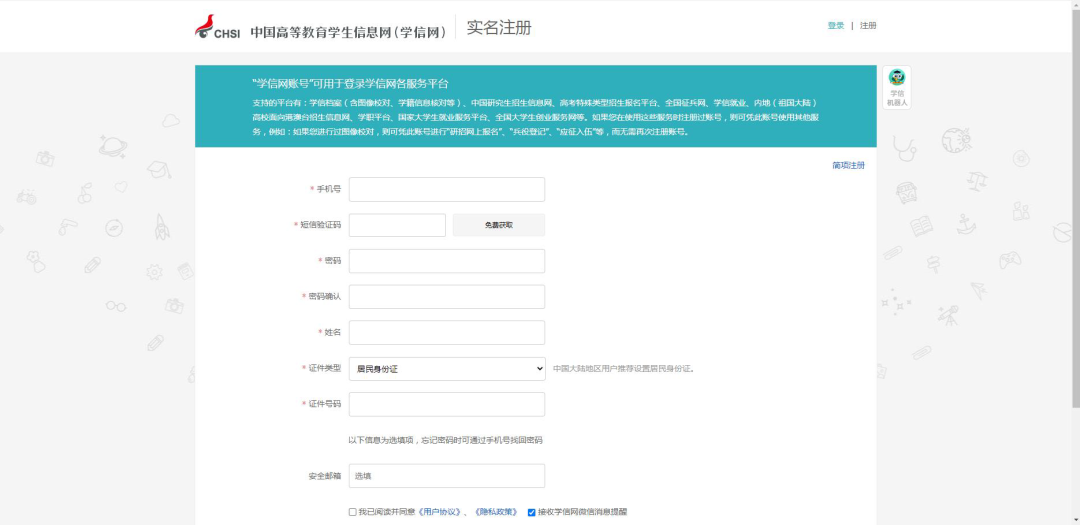Check the 我已阅读并同意 agreement checkbox
Screen dimensions: 1080x525
coord(353,513)
